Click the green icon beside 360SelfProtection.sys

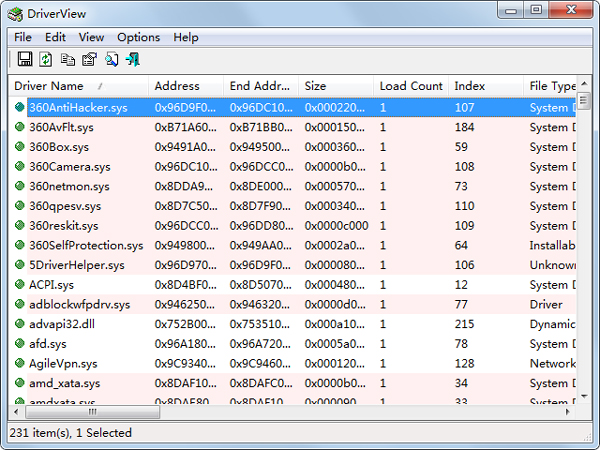point(20,245)
